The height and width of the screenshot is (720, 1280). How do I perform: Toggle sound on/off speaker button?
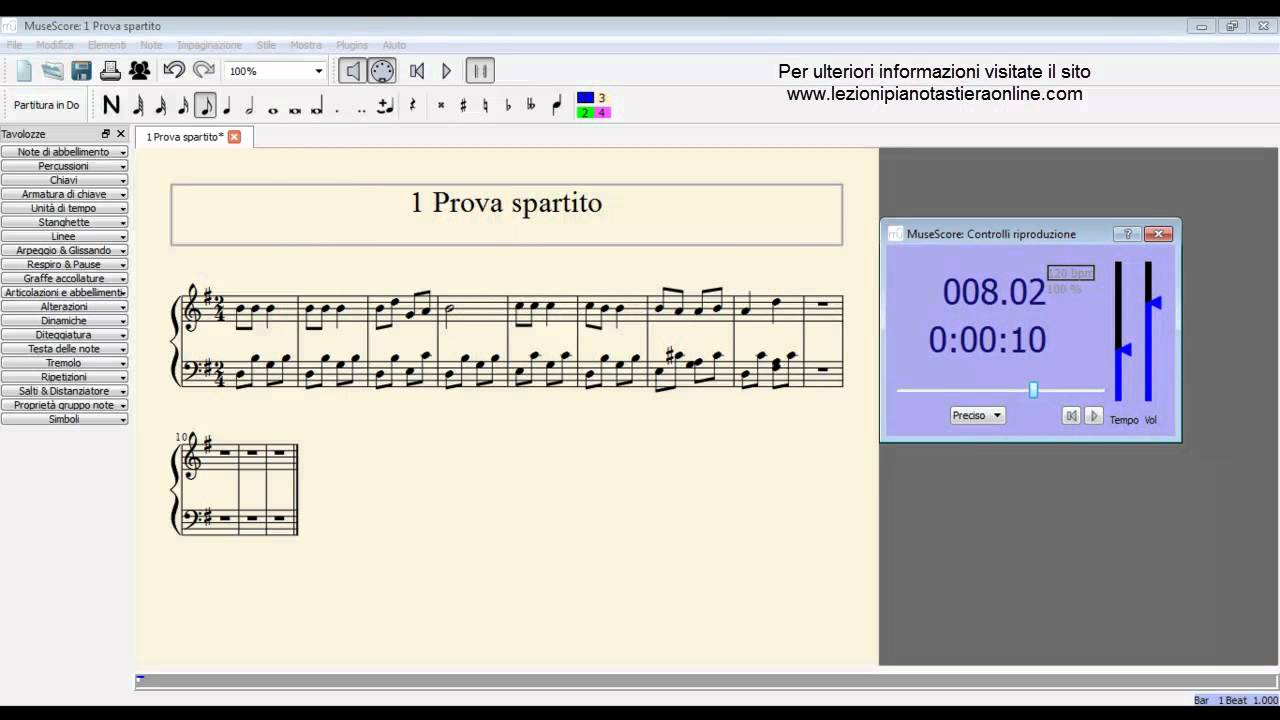pyautogui.click(x=352, y=71)
